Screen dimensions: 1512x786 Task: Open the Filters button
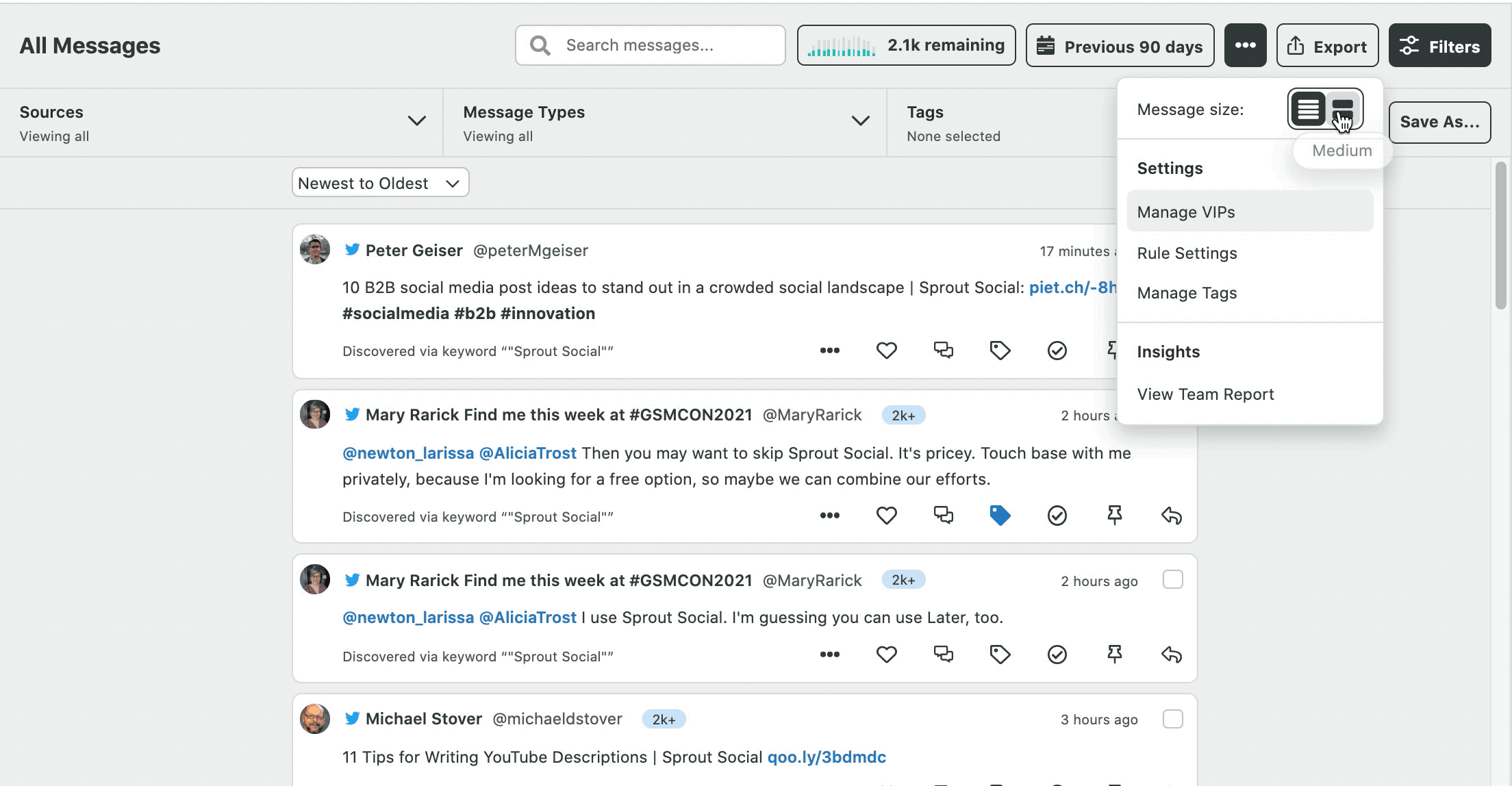1439,45
